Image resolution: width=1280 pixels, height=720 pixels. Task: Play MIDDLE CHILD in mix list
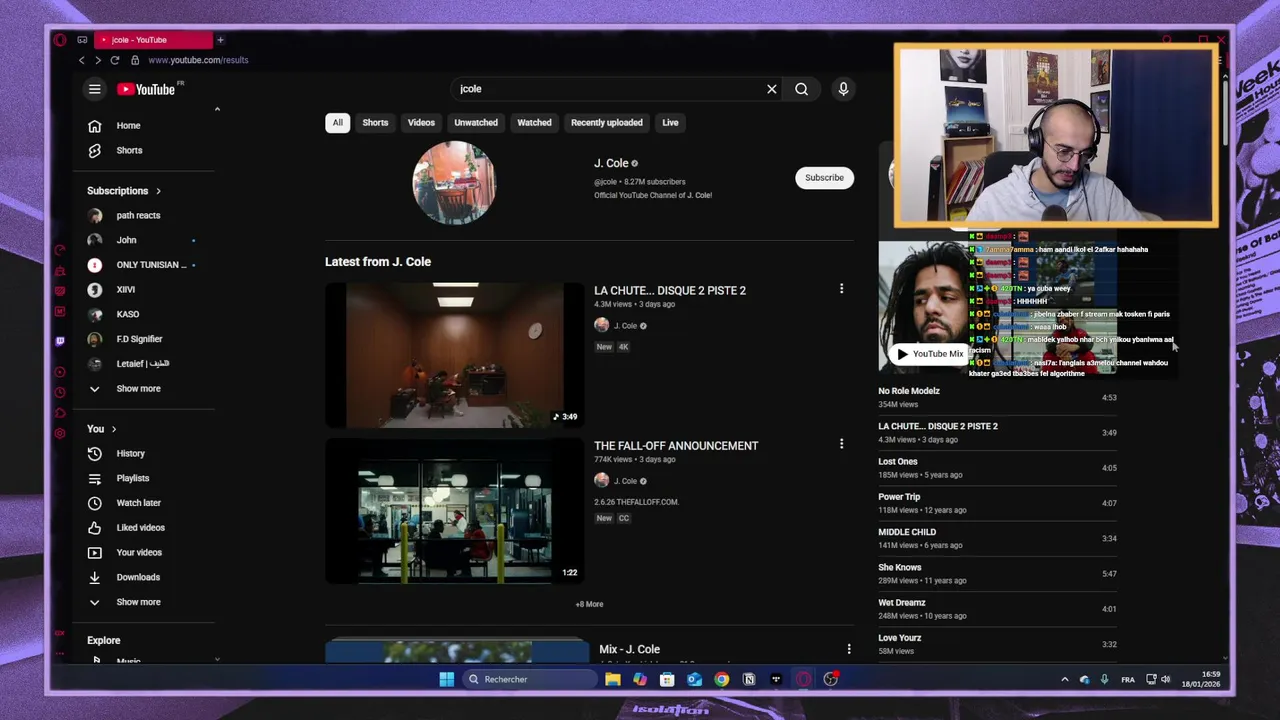[997, 538]
